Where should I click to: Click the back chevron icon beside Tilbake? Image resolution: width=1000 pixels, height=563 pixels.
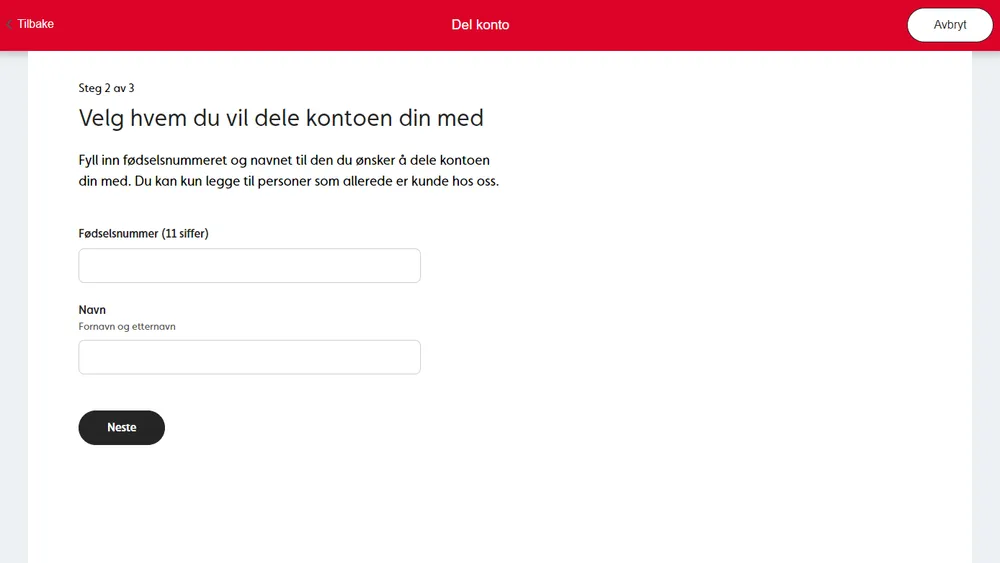point(9,24)
